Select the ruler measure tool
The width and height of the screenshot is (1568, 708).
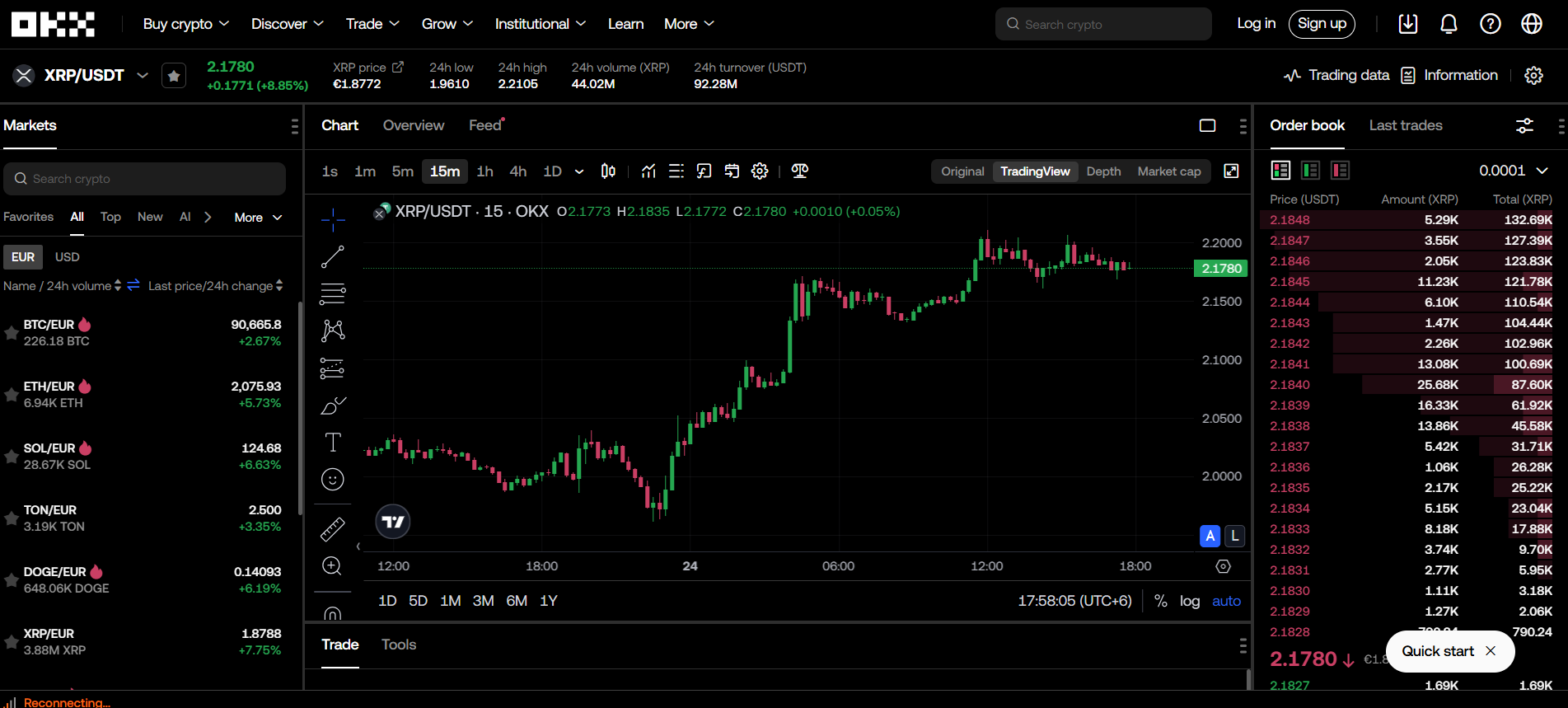[333, 528]
